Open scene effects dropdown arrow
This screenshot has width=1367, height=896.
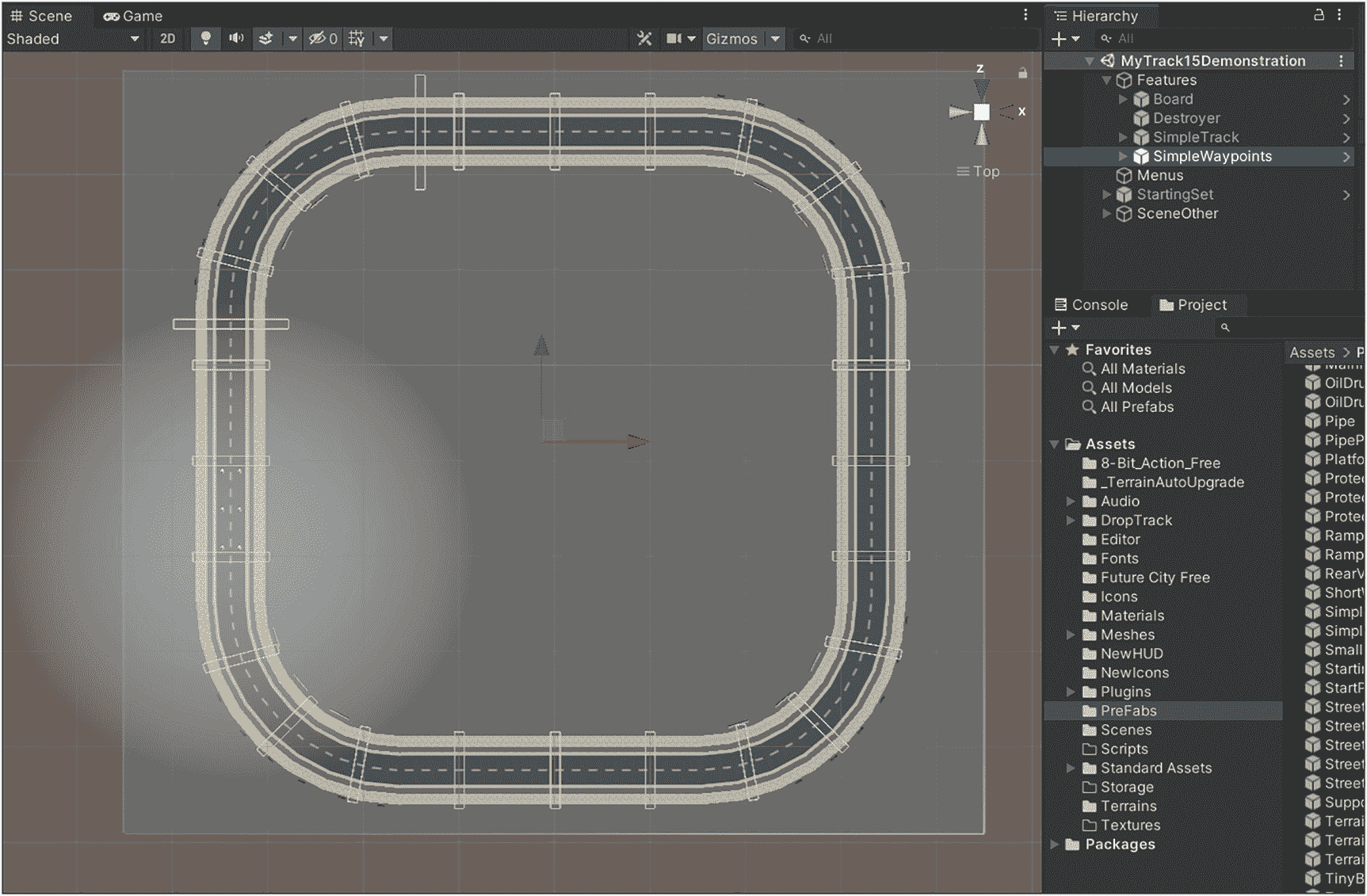(292, 38)
